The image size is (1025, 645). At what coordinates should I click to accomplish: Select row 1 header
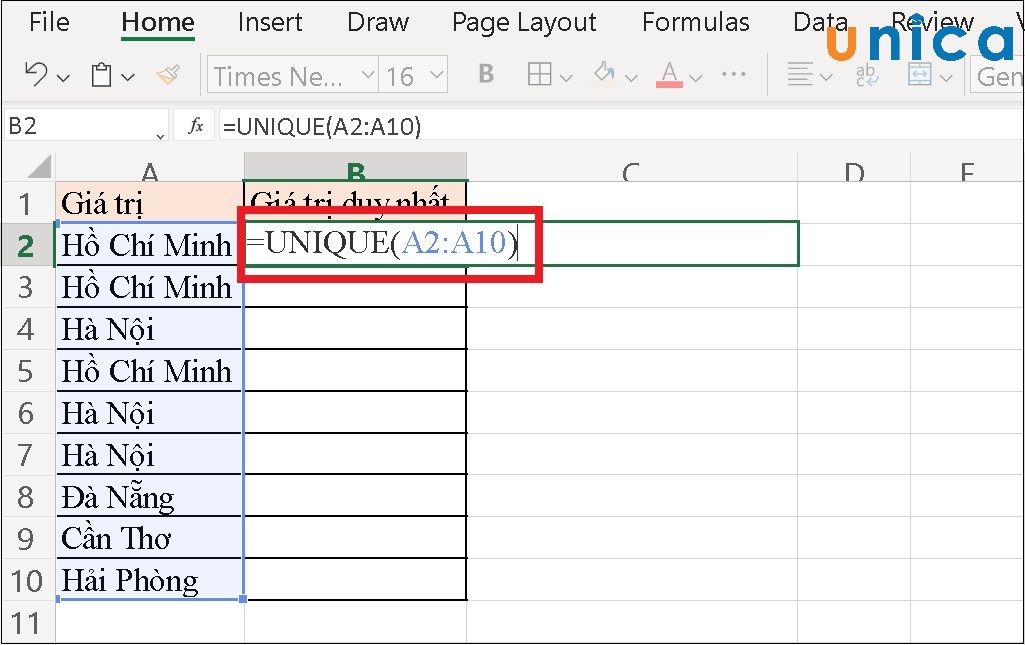[27, 203]
